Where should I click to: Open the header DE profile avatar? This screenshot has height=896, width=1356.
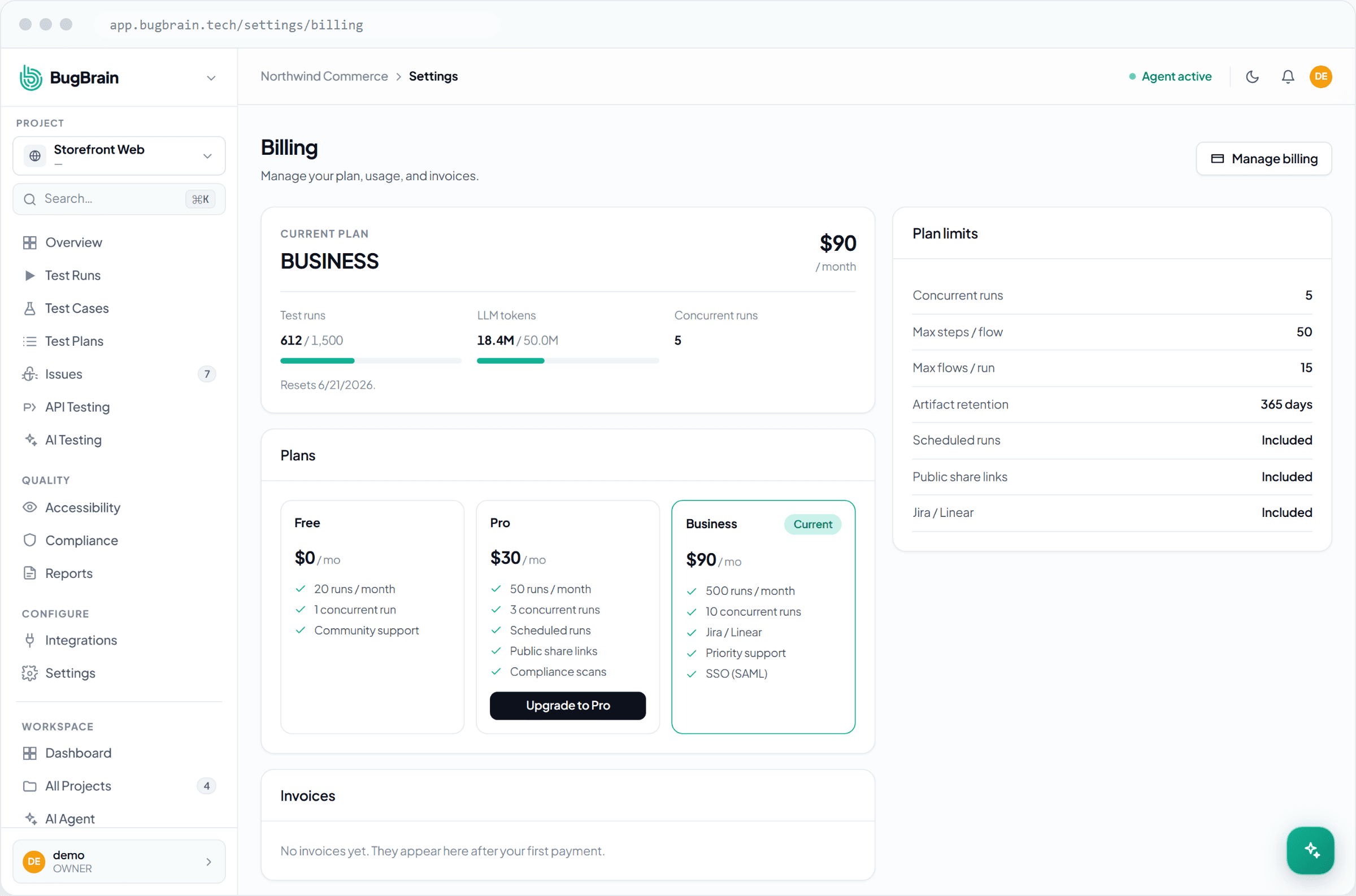pos(1320,77)
